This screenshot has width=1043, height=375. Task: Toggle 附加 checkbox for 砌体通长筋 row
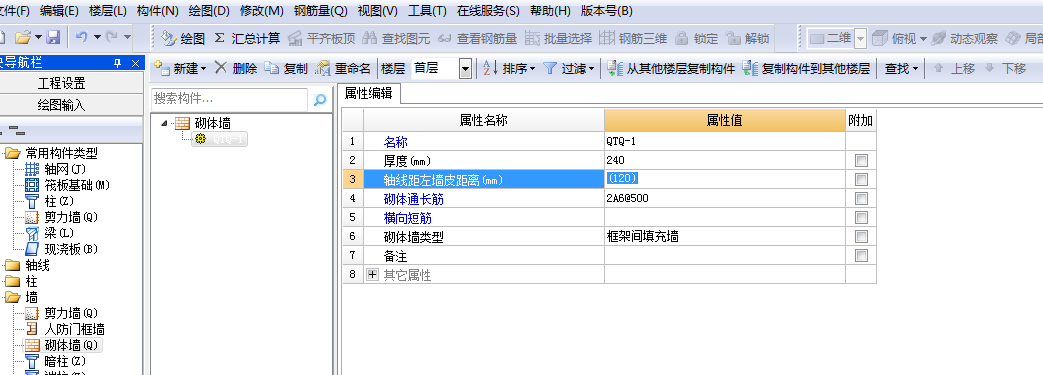point(861,198)
